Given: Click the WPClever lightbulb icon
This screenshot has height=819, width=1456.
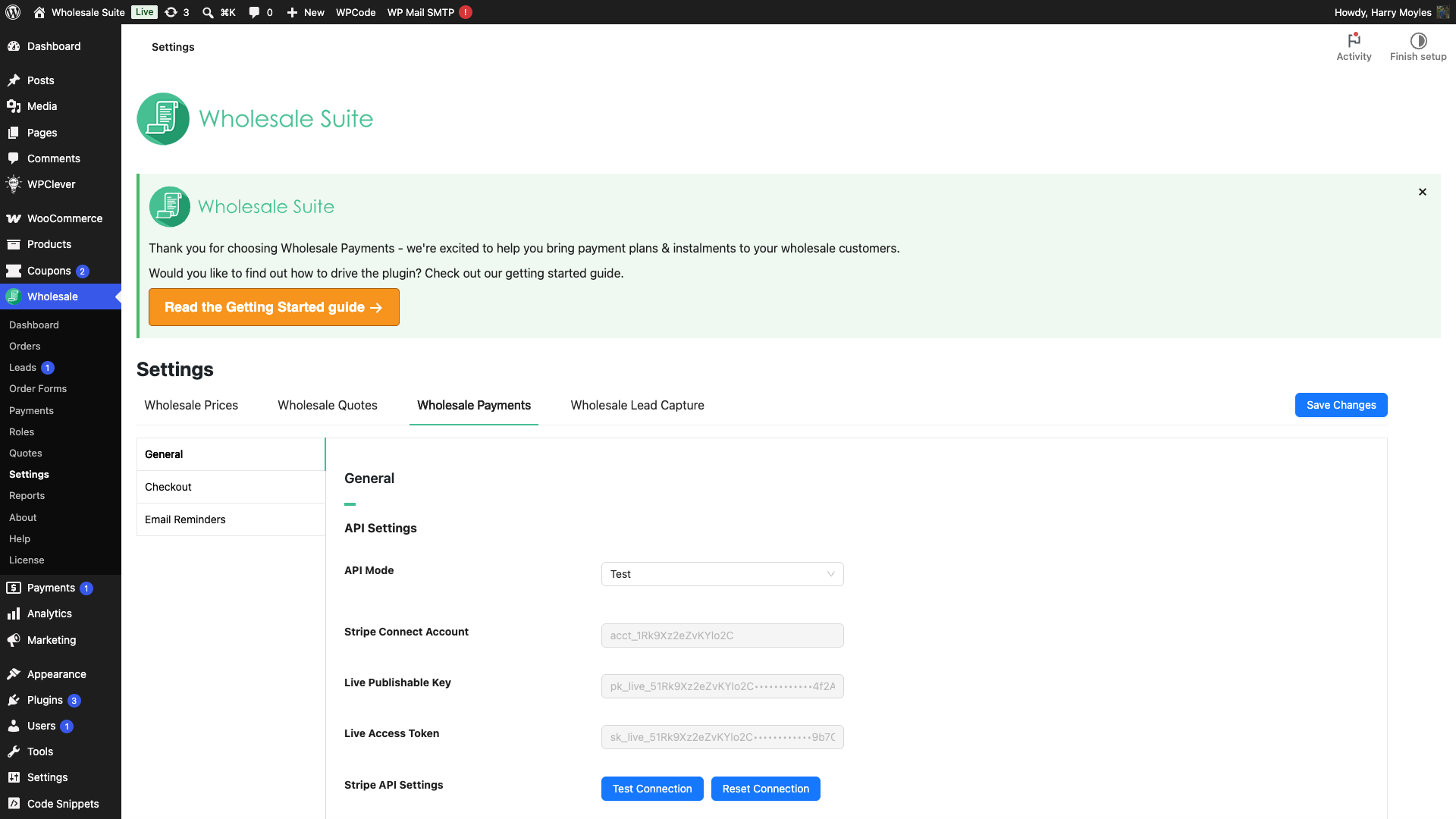Looking at the screenshot, I should pyautogui.click(x=14, y=184).
